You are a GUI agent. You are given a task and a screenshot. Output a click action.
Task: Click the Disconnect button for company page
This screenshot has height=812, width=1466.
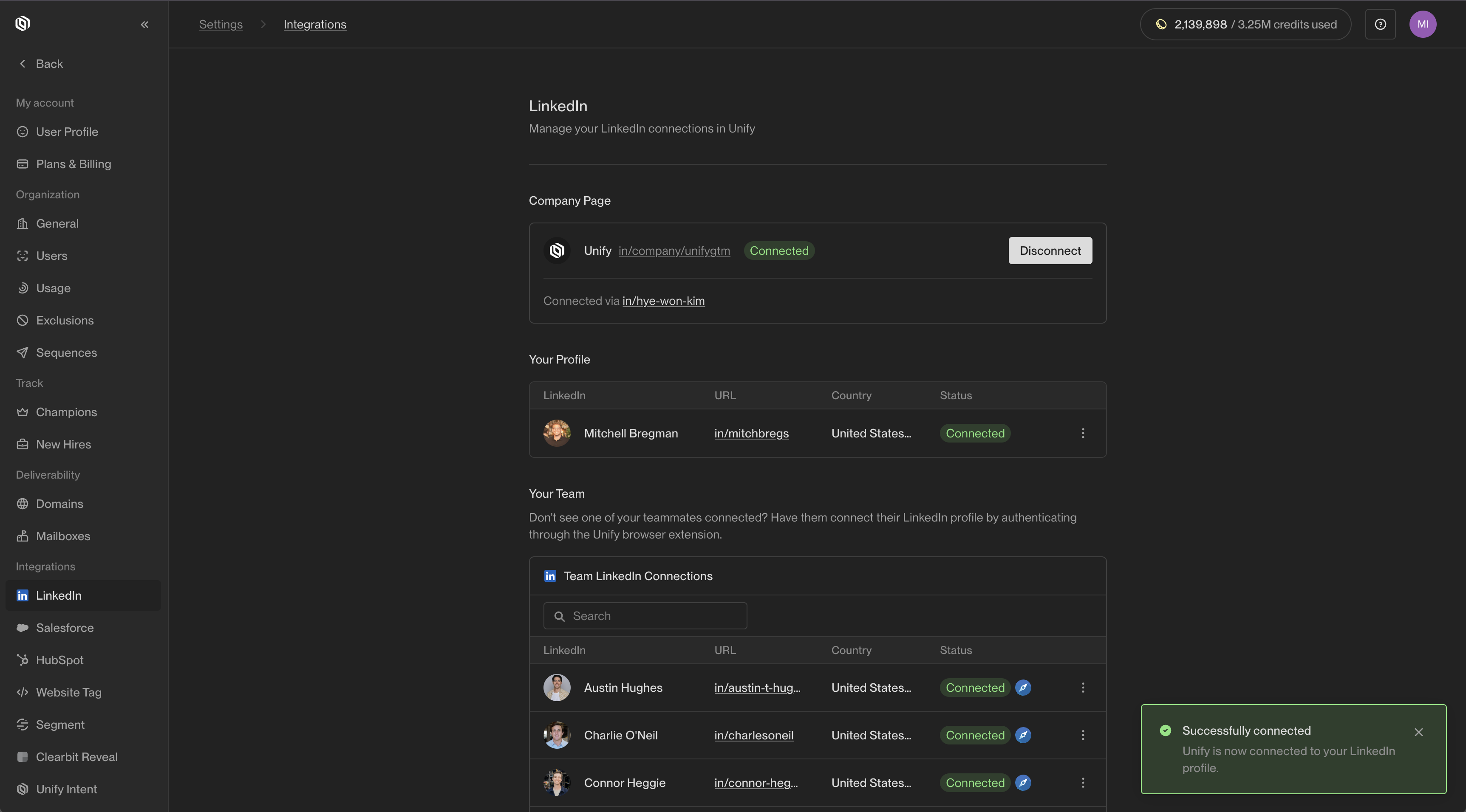tap(1050, 251)
